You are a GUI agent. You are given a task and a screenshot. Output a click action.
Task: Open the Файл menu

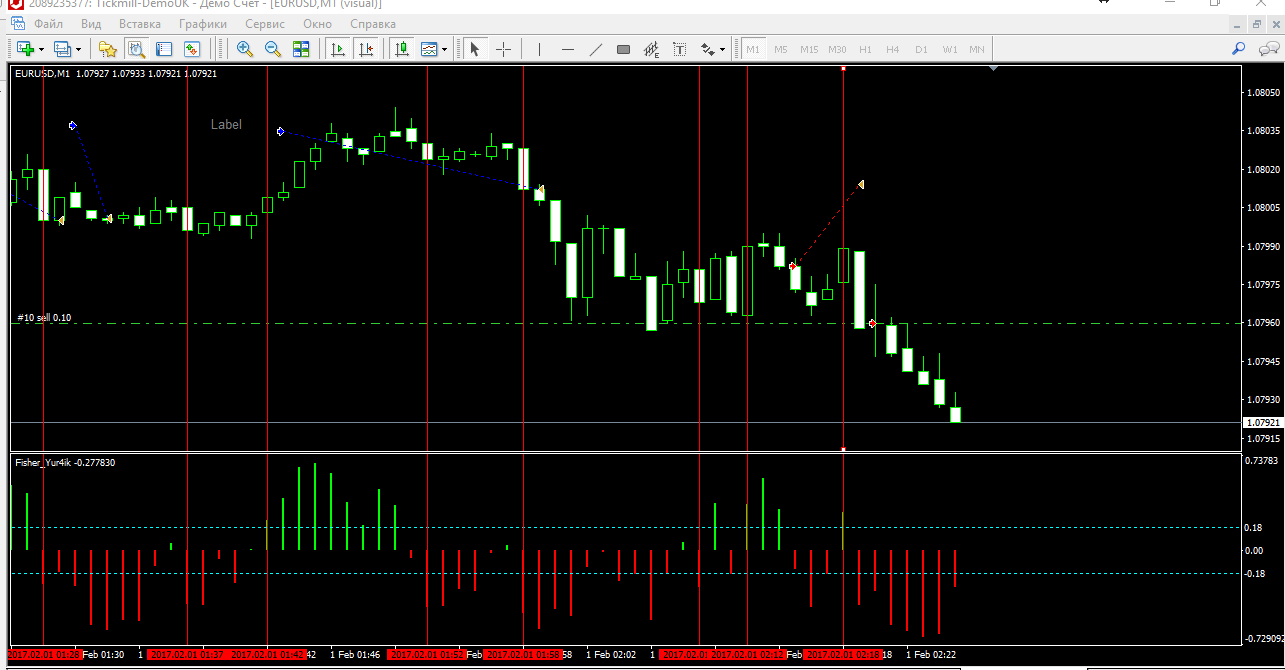[x=47, y=23]
